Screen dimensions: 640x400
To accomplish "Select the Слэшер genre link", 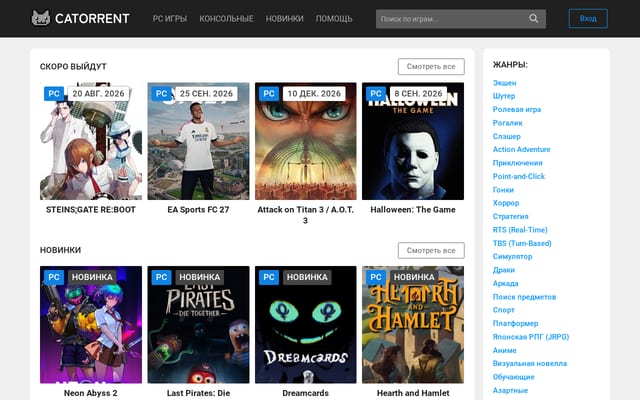I will pos(507,136).
